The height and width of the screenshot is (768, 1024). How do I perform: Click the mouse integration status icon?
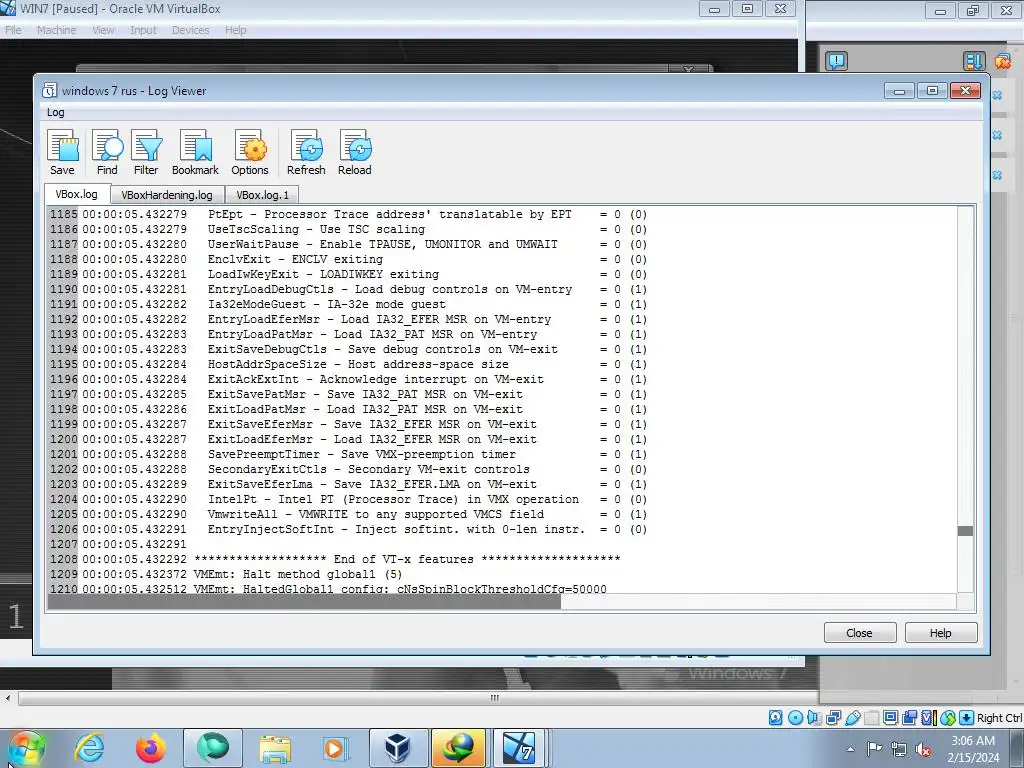click(x=948, y=718)
